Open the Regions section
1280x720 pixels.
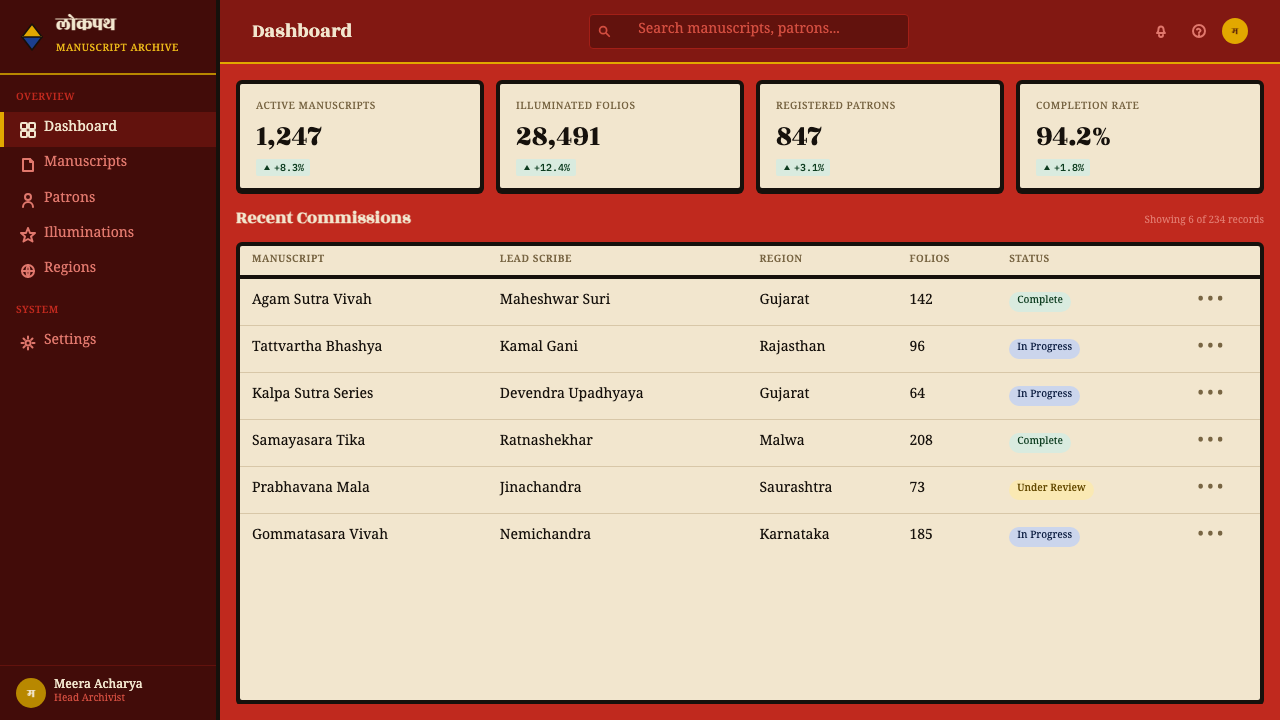(x=108, y=270)
